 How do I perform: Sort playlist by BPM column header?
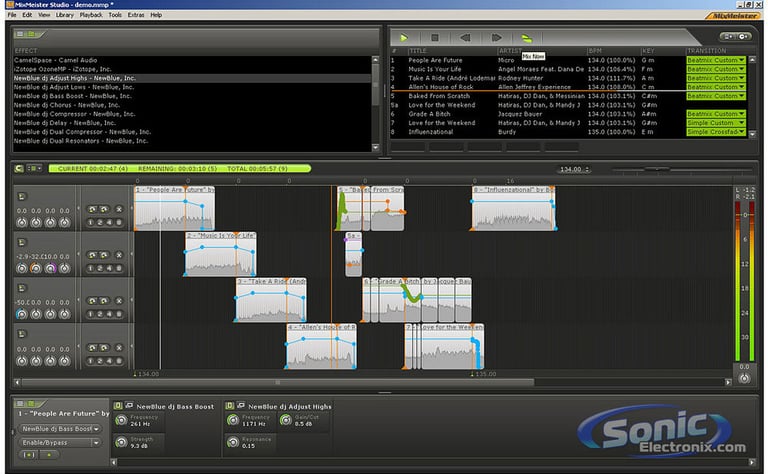595,51
